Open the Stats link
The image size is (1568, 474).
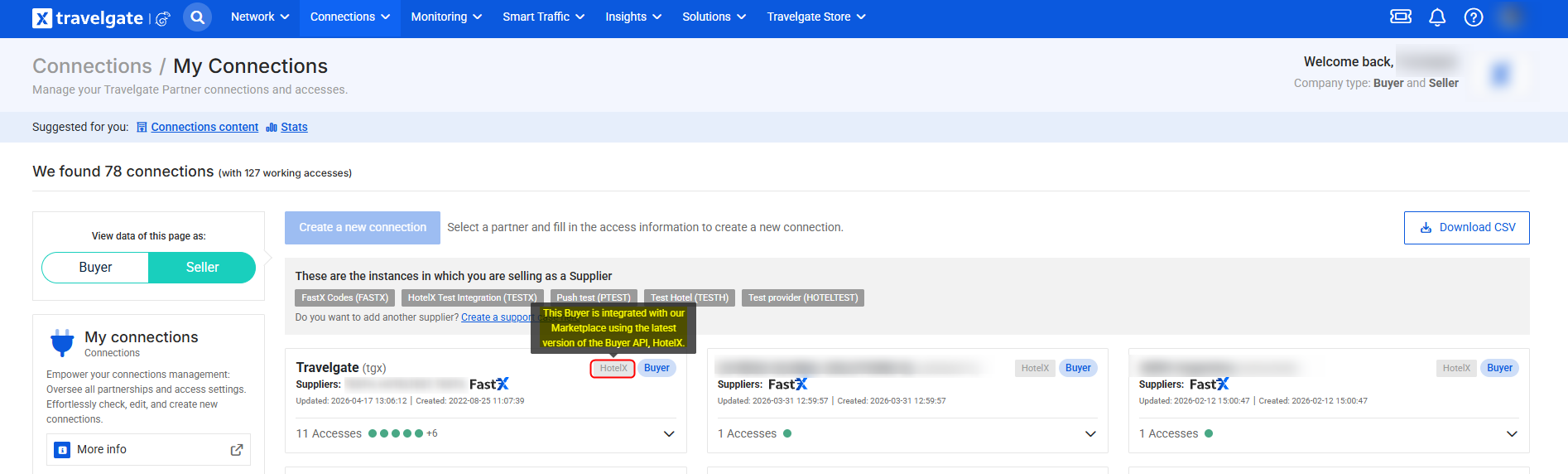click(294, 127)
